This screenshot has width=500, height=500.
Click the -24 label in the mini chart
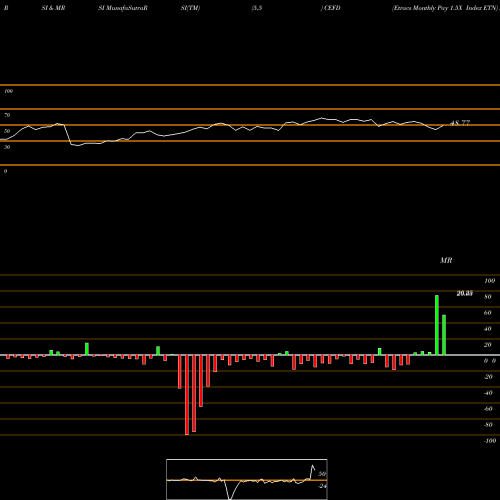pos(322,486)
